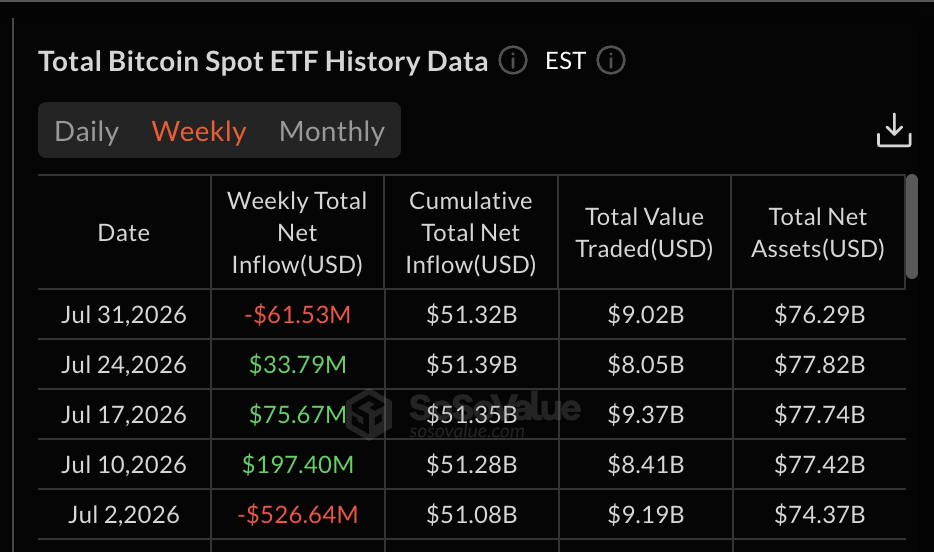Click the Total Value Traded header
This screenshot has height=552, width=934.
(644, 232)
